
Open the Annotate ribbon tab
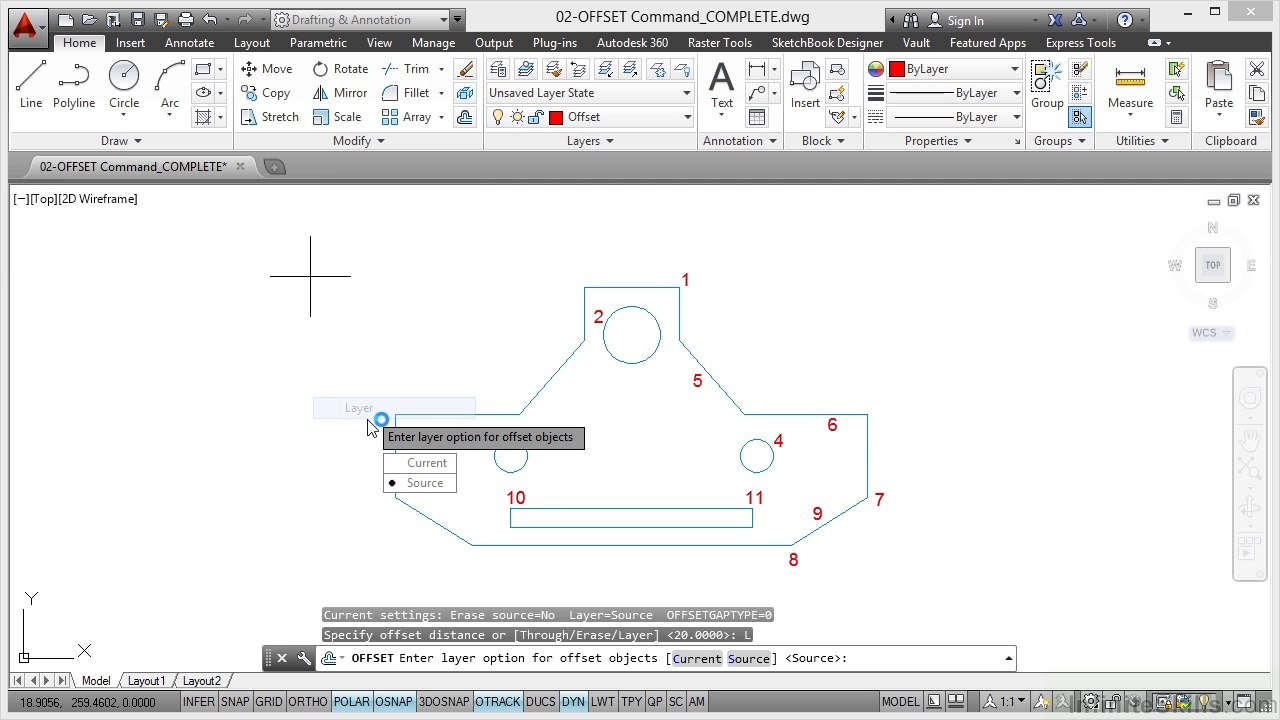coord(190,43)
